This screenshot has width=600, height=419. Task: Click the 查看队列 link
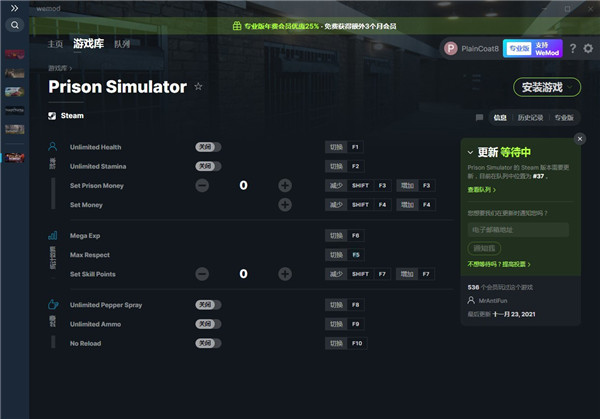point(482,189)
